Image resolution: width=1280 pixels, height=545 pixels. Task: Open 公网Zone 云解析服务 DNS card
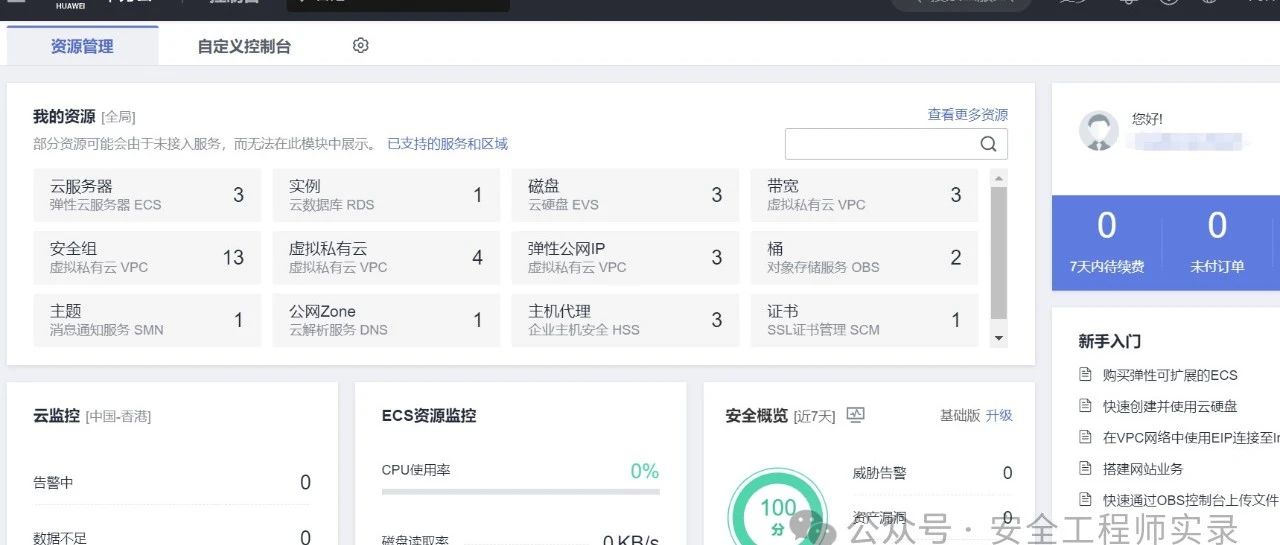pyautogui.click(x=386, y=320)
